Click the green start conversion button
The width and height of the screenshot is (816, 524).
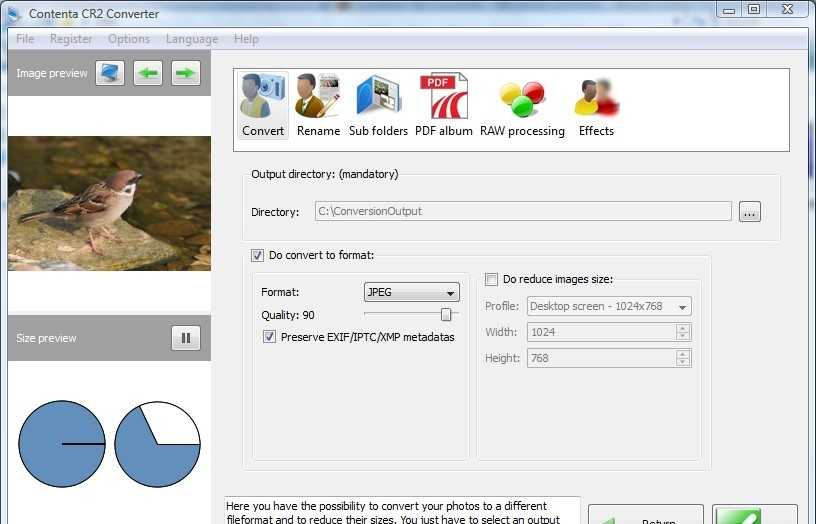tap(755, 515)
